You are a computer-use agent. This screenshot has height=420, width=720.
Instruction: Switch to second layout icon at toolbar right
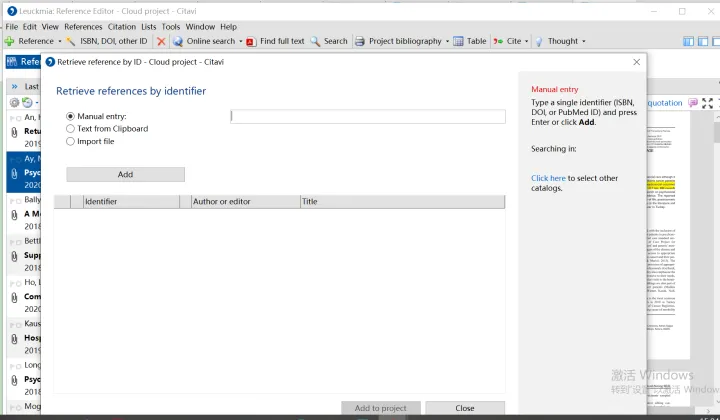[x=703, y=41]
